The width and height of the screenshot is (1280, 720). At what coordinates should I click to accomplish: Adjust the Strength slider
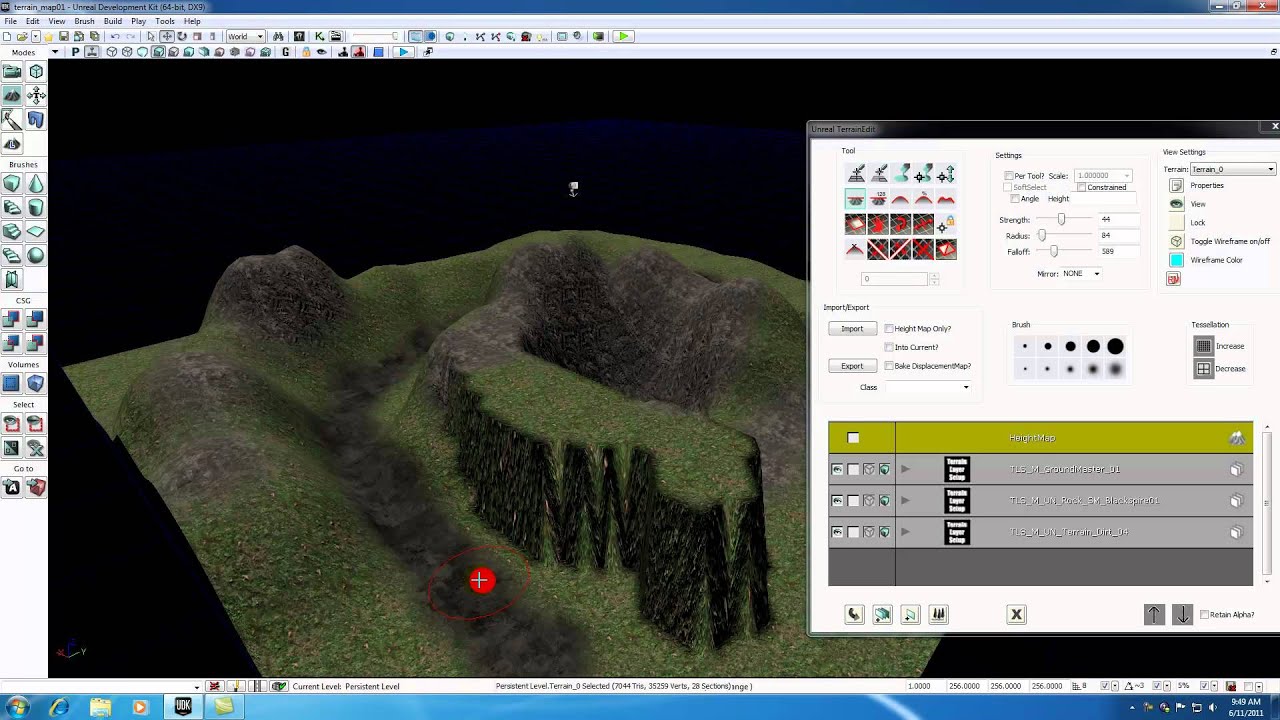click(x=1061, y=220)
